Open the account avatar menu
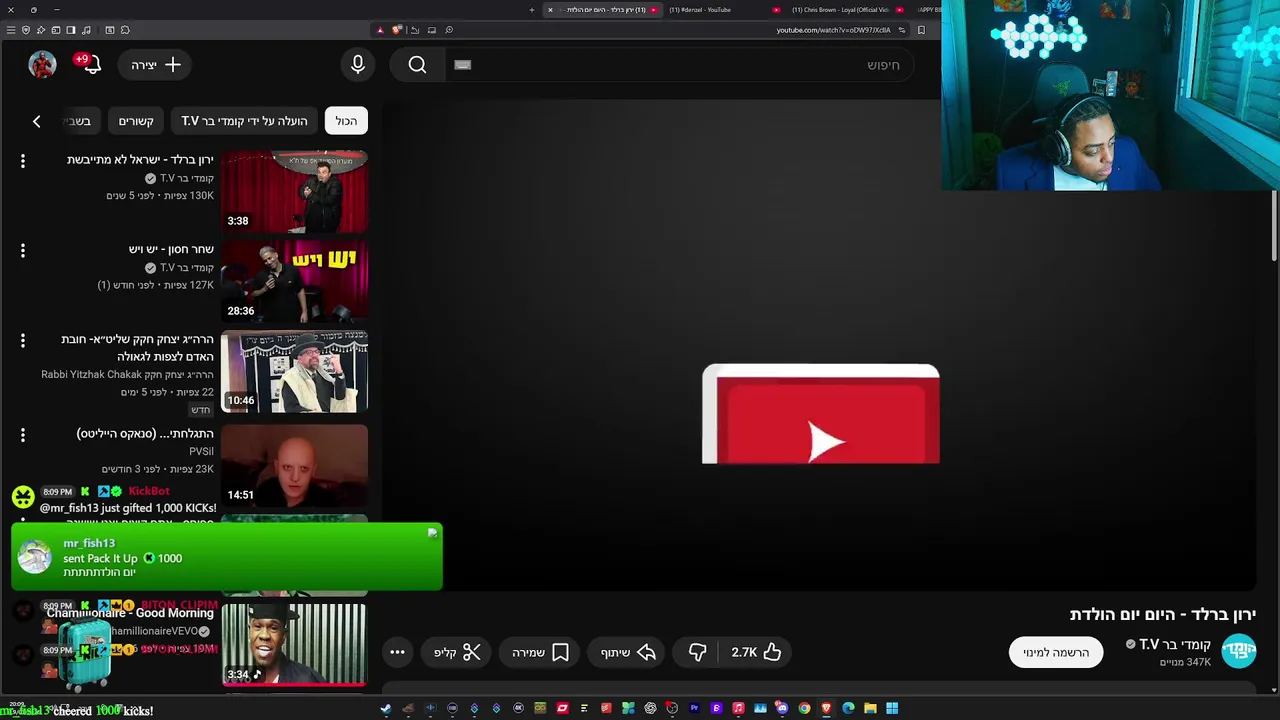 (42, 65)
